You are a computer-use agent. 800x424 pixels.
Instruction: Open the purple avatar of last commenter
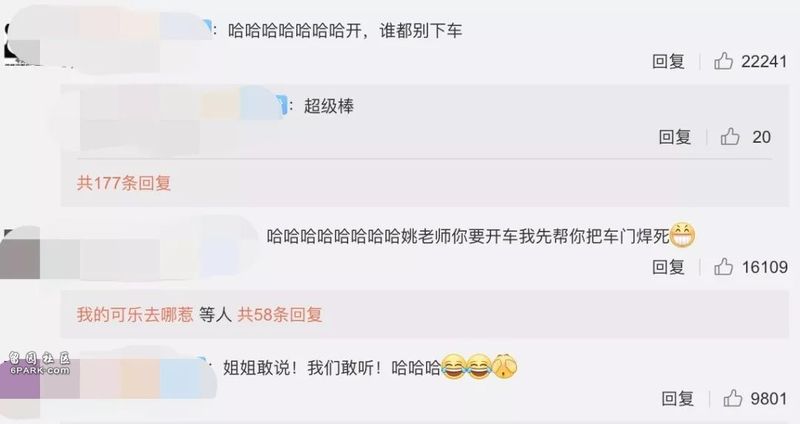(x=20, y=379)
